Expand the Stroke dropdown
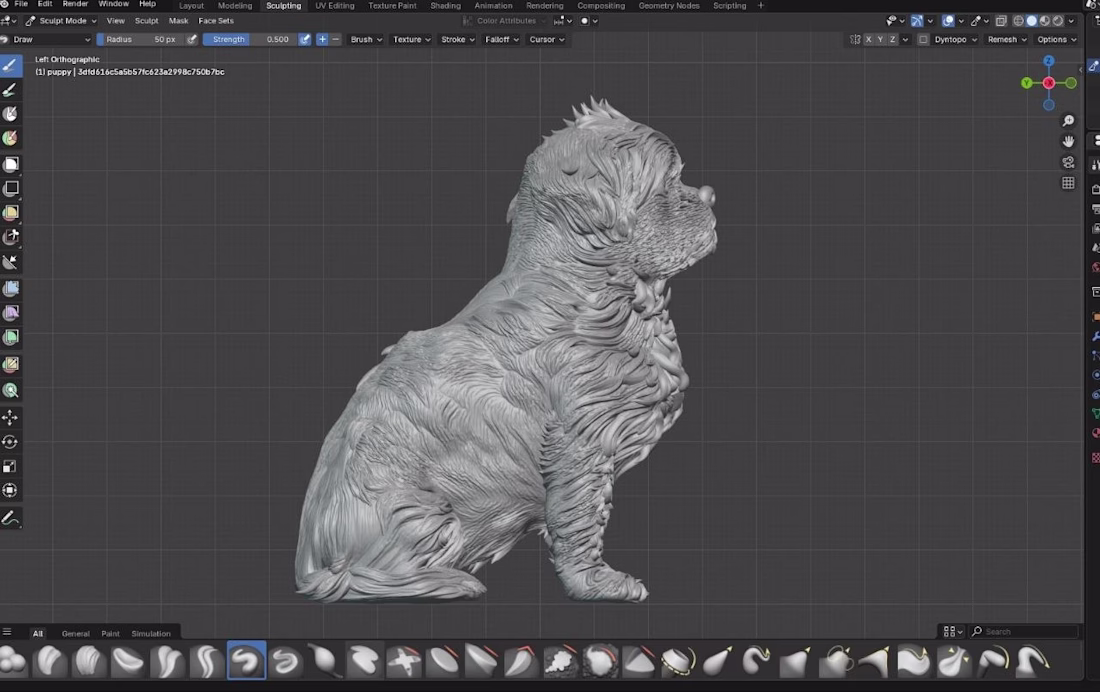The image size is (1100, 692). click(x=458, y=39)
